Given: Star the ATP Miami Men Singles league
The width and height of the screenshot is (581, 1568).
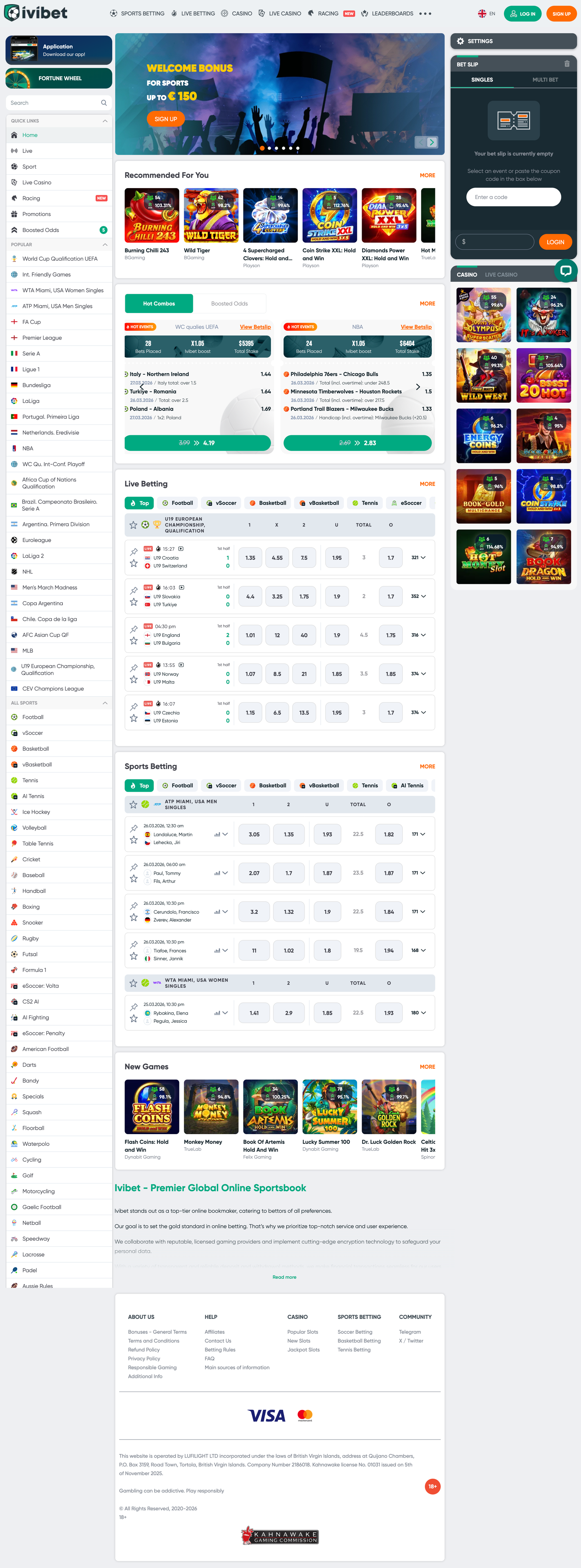Looking at the screenshot, I should pos(133,805).
